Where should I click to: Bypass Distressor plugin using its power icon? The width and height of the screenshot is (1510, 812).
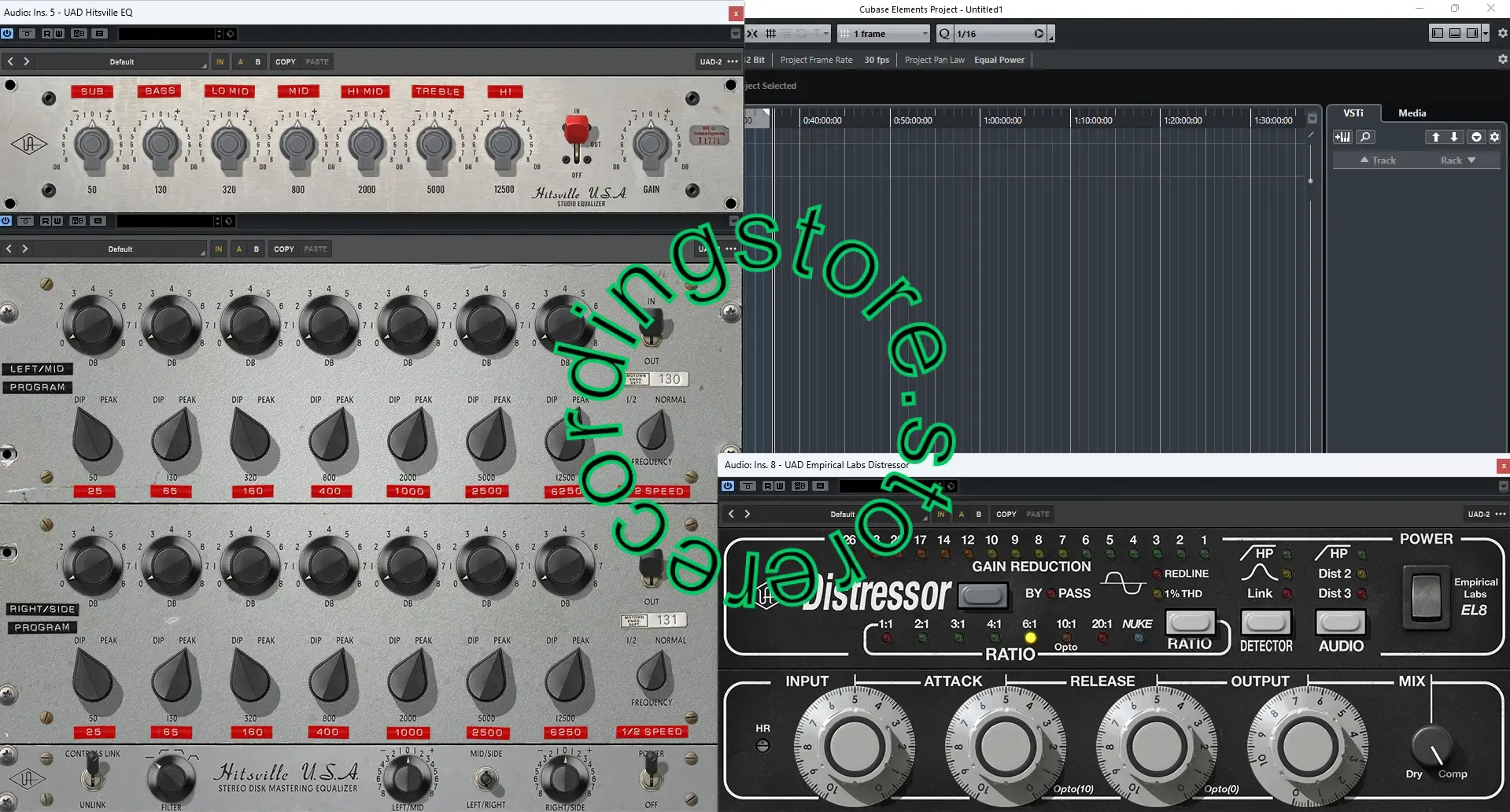point(728,486)
